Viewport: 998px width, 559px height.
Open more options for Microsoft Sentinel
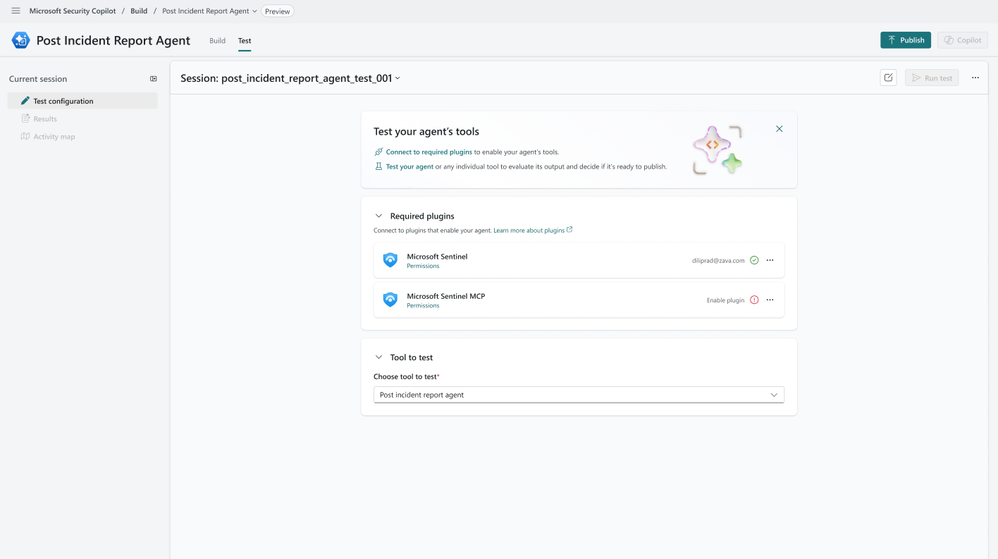tap(770, 260)
